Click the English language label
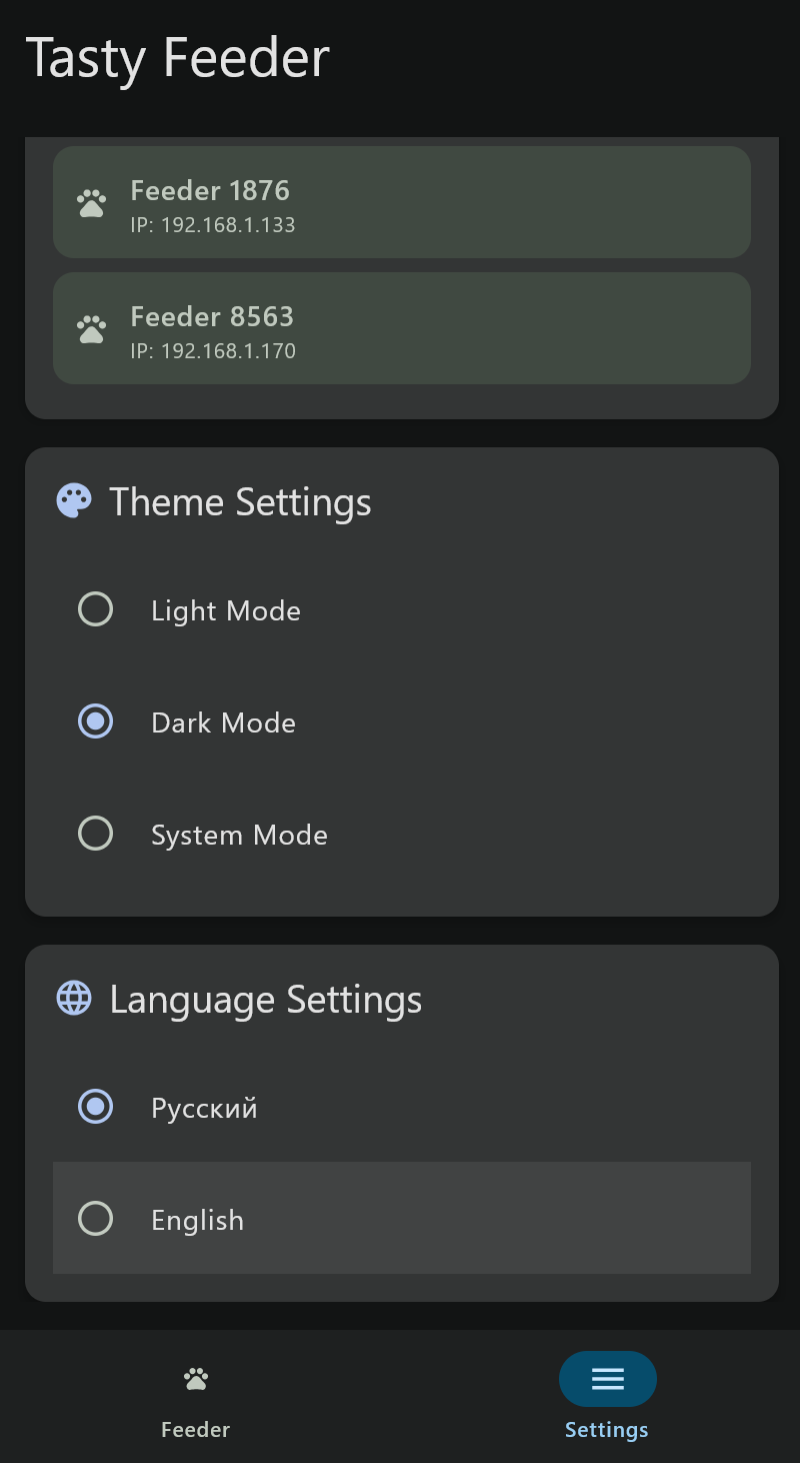Viewport: 800px width, 1463px height. coord(198,1220)
